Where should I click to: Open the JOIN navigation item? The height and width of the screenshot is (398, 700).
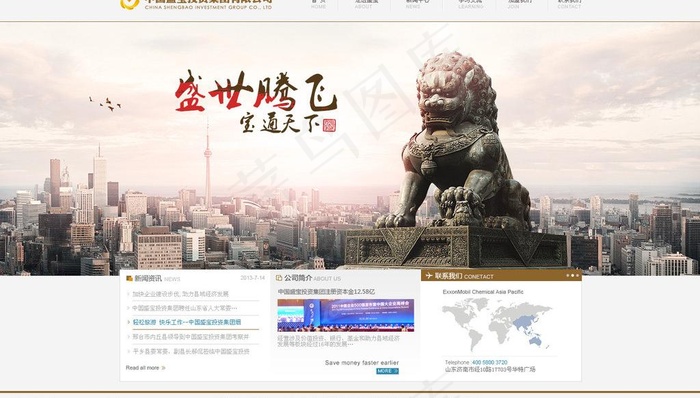pos(519,4)
